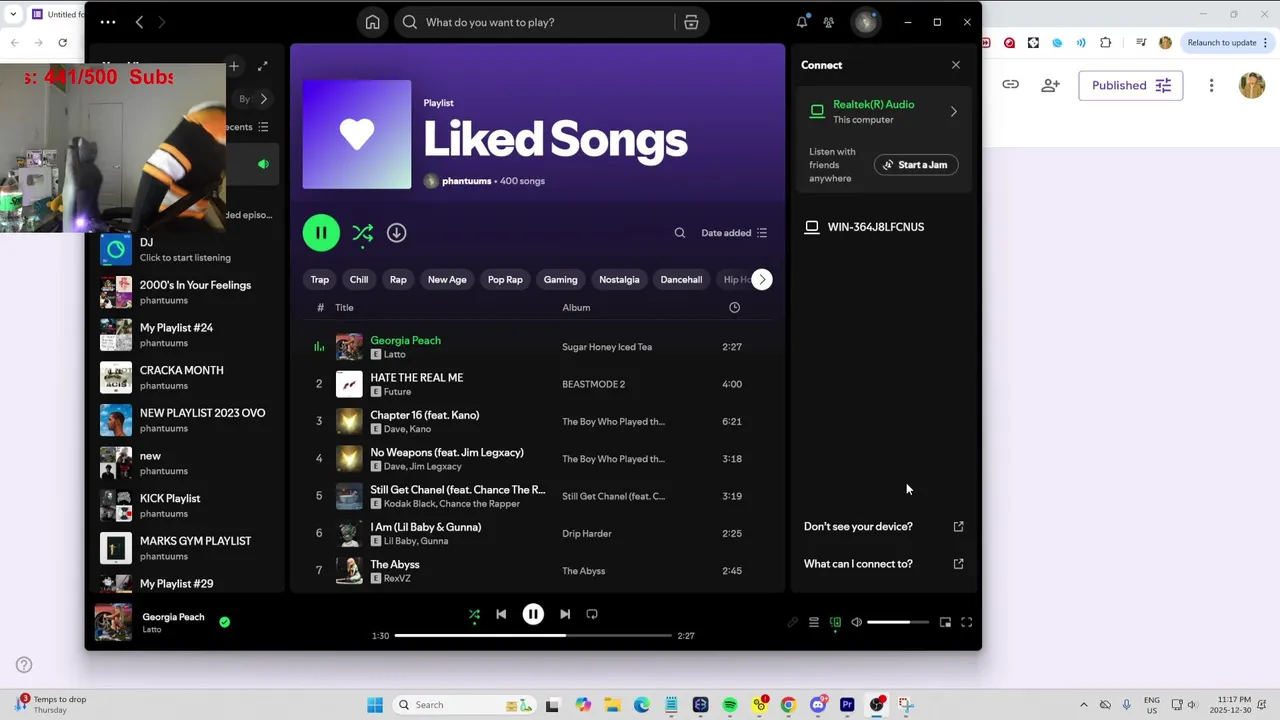Filter by the Trap genre chip
The width and height of the screenshot is (1280, 720).
[x=320, y=280]
